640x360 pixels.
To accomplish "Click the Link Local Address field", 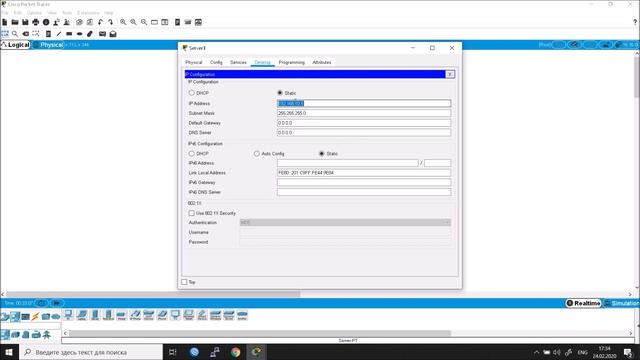I will click(x=364, y=173).
